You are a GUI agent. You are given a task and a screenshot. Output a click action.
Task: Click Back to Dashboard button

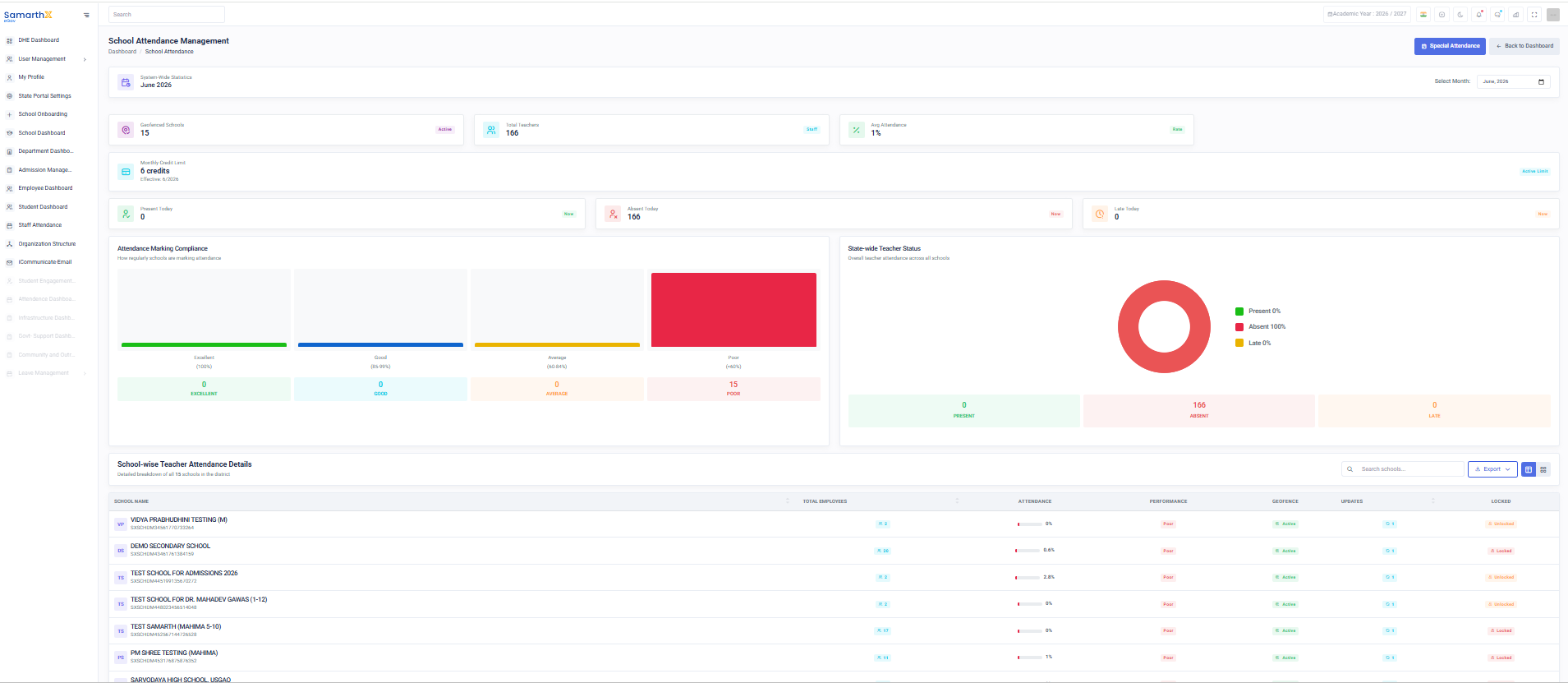[x=1524, y=46]
